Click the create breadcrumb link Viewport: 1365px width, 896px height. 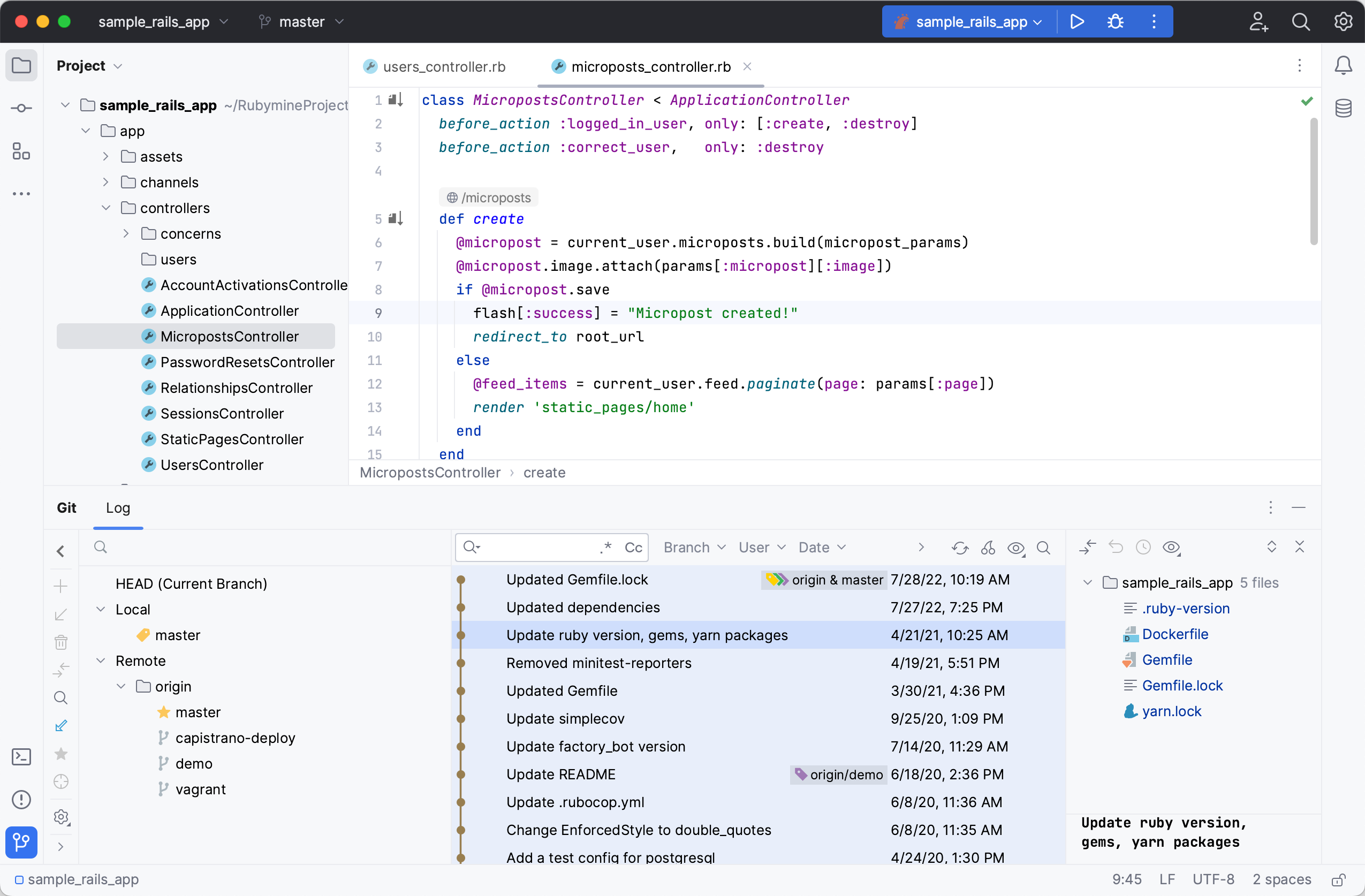pos(544,472)
